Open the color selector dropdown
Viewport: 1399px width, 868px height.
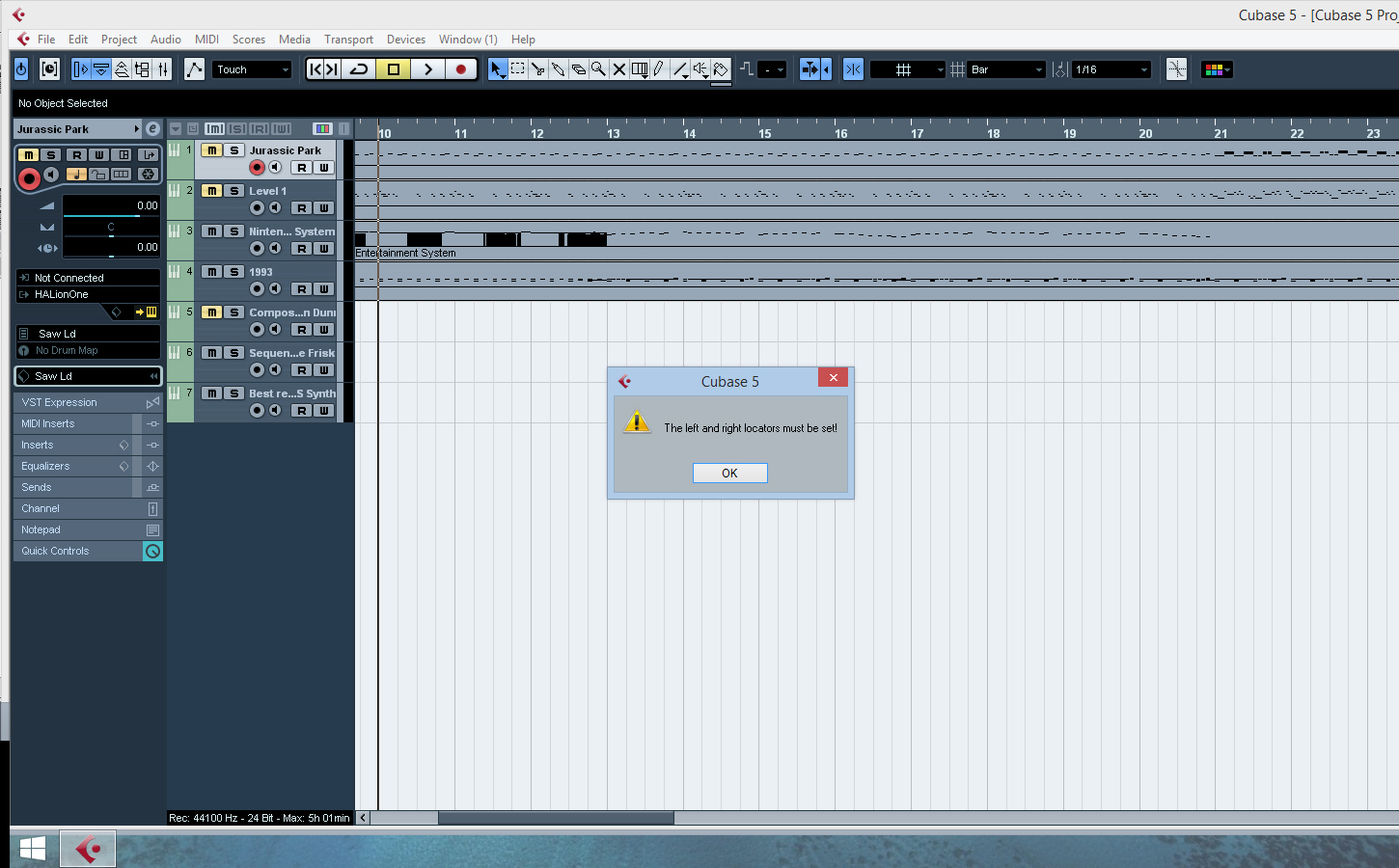(x=1217, y=69)
